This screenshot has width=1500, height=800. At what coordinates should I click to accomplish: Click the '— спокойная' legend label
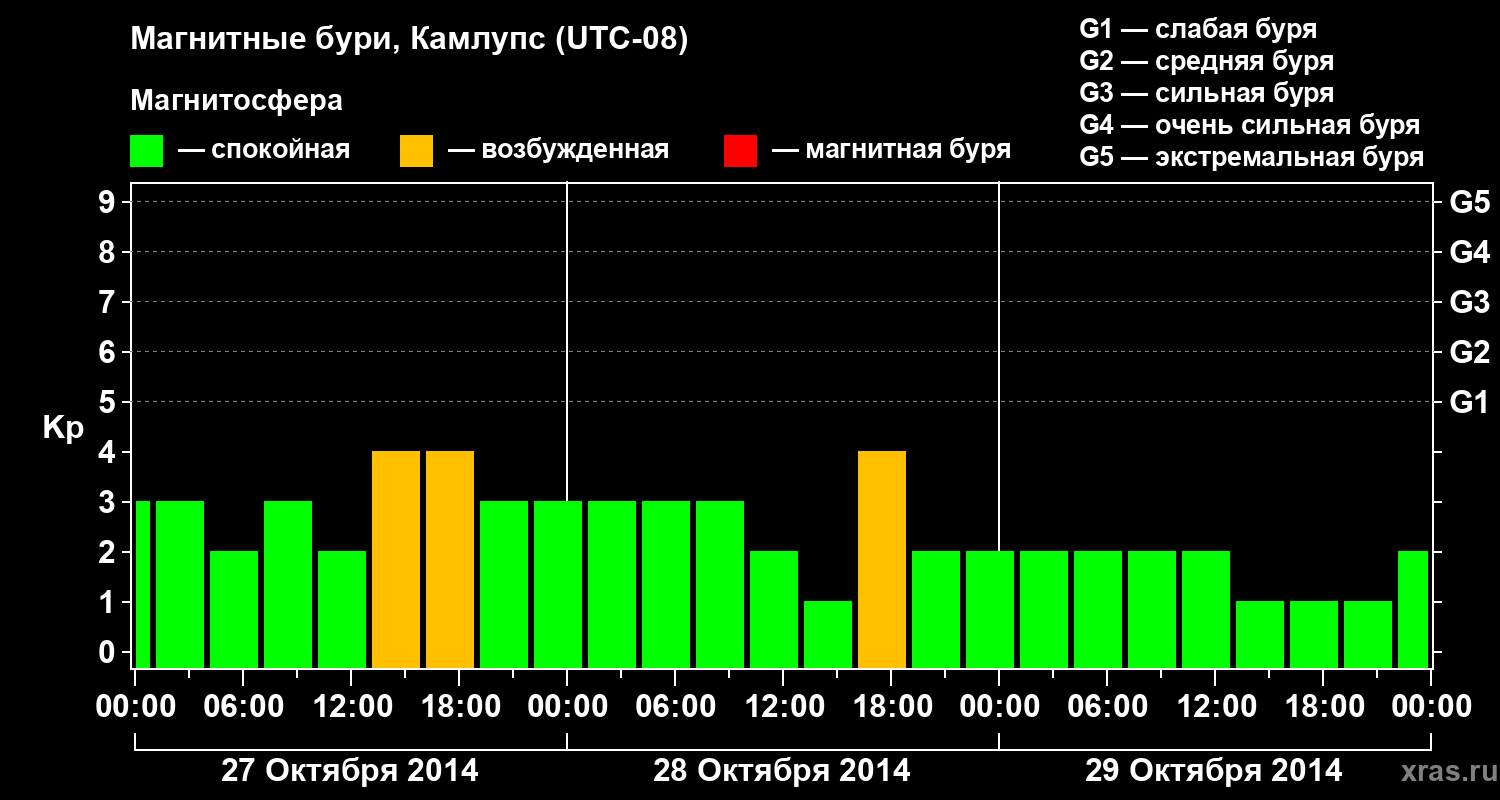(x=264, y=150)
